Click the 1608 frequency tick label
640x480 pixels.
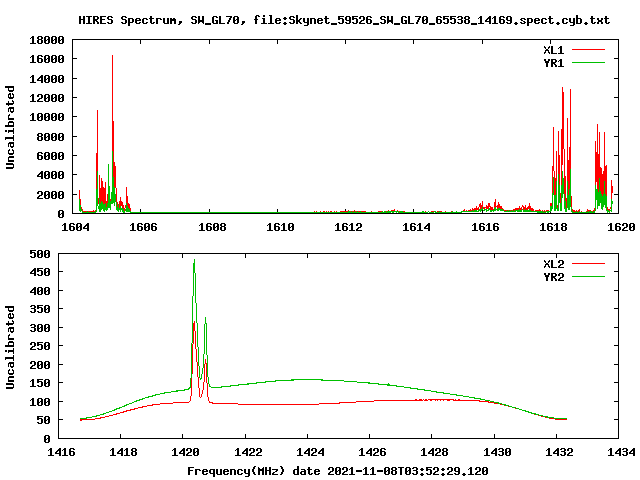click(x=212, y=227)
